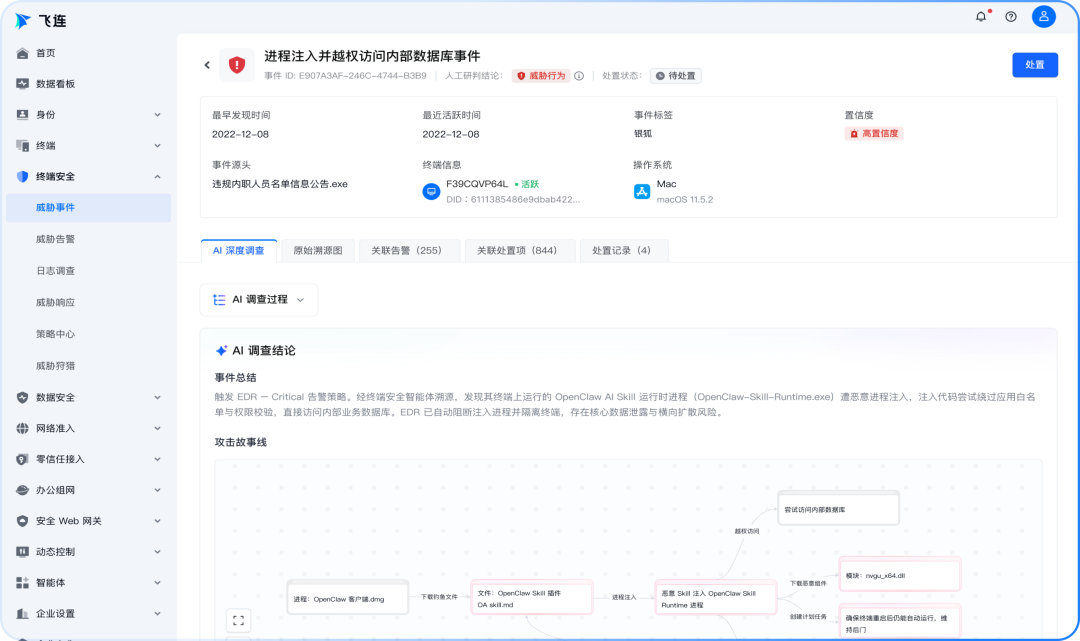Screen dimensions: 1080x641
Task: Expand the 身份 sidebar section
Action: (x=88, y=114)
